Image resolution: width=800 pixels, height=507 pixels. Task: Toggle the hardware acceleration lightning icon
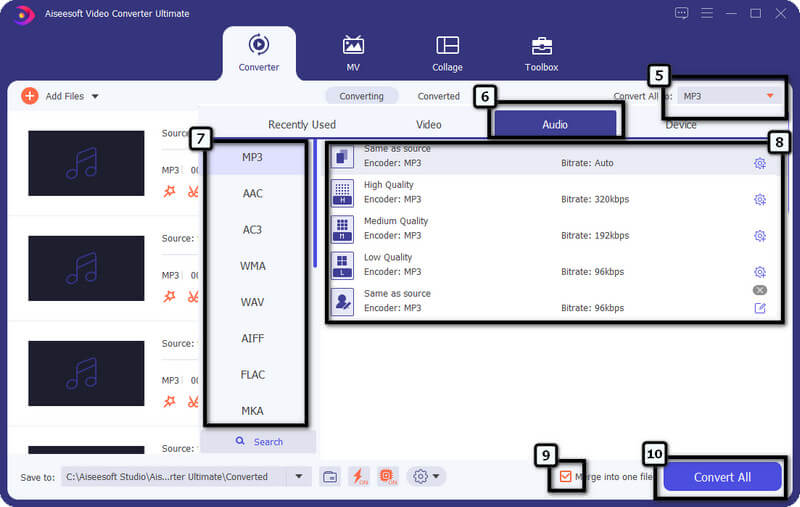(359, 477)
